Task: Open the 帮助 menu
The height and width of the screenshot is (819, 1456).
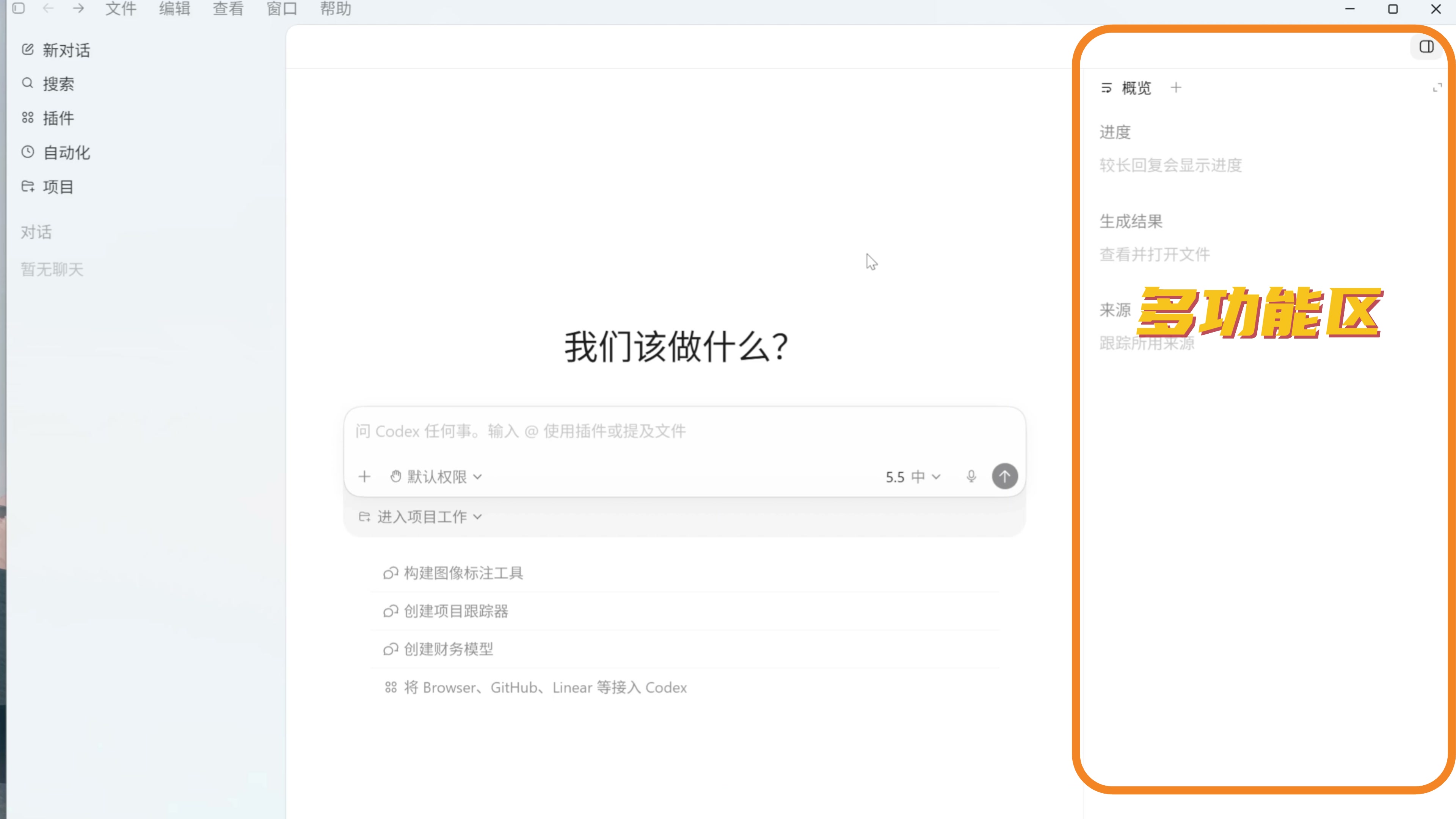Action: click(335, 8)
